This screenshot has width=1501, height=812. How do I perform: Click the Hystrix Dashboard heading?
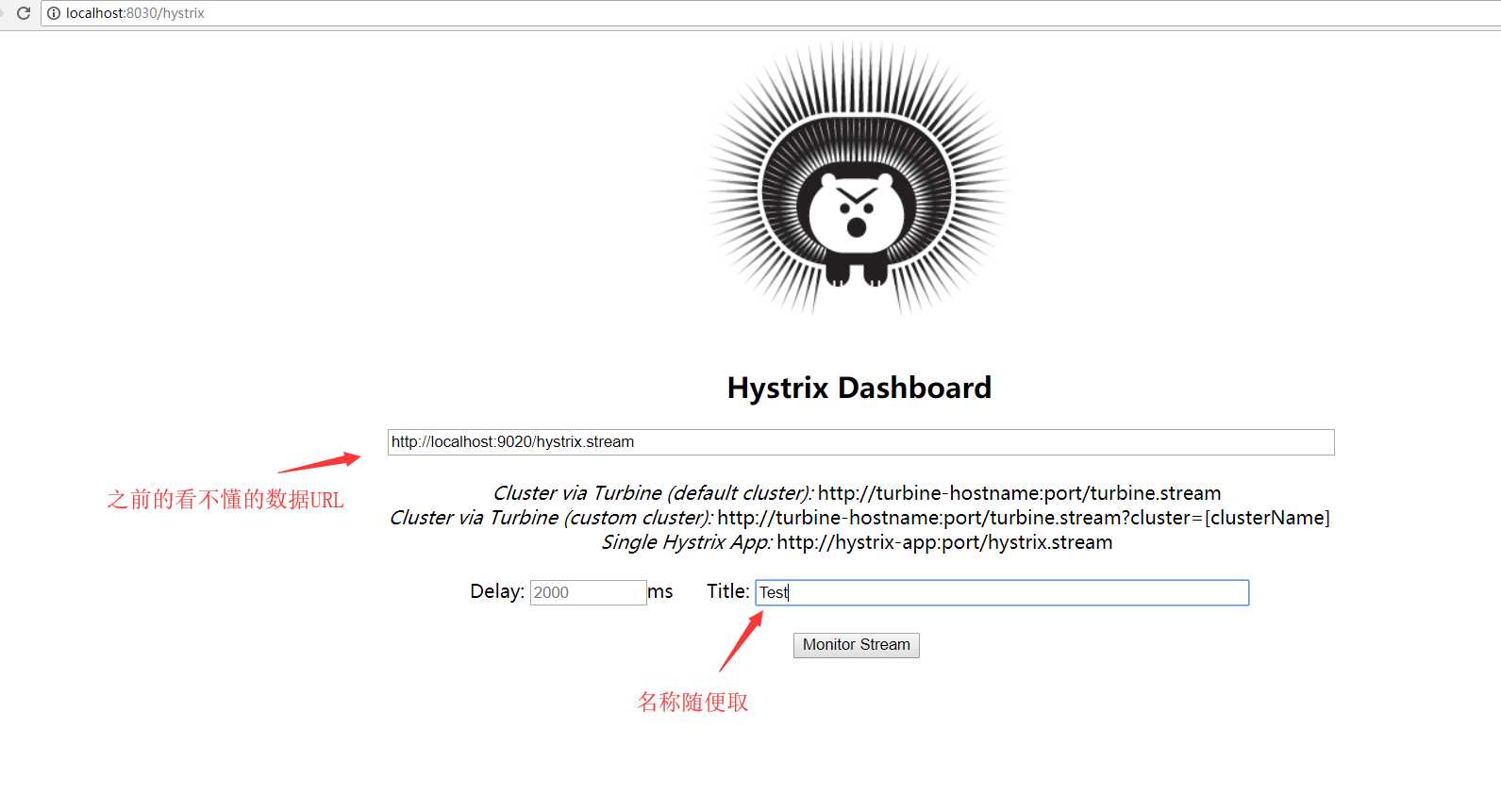pos(859,388)
